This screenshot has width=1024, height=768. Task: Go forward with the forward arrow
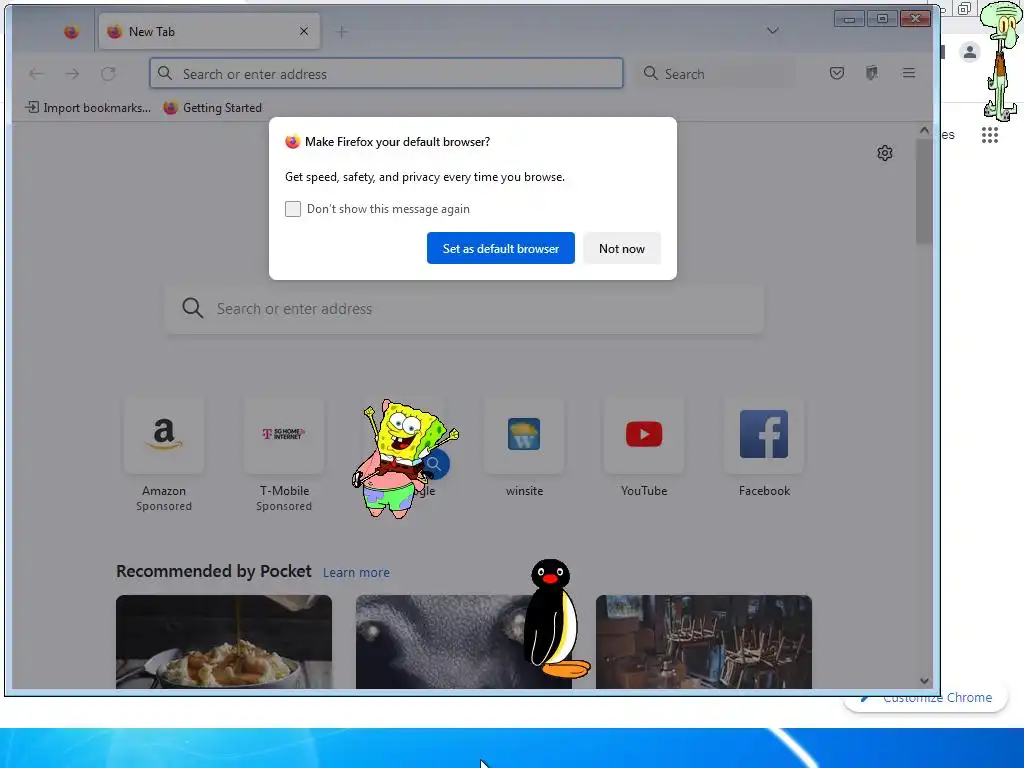click(x=72, y=74)
